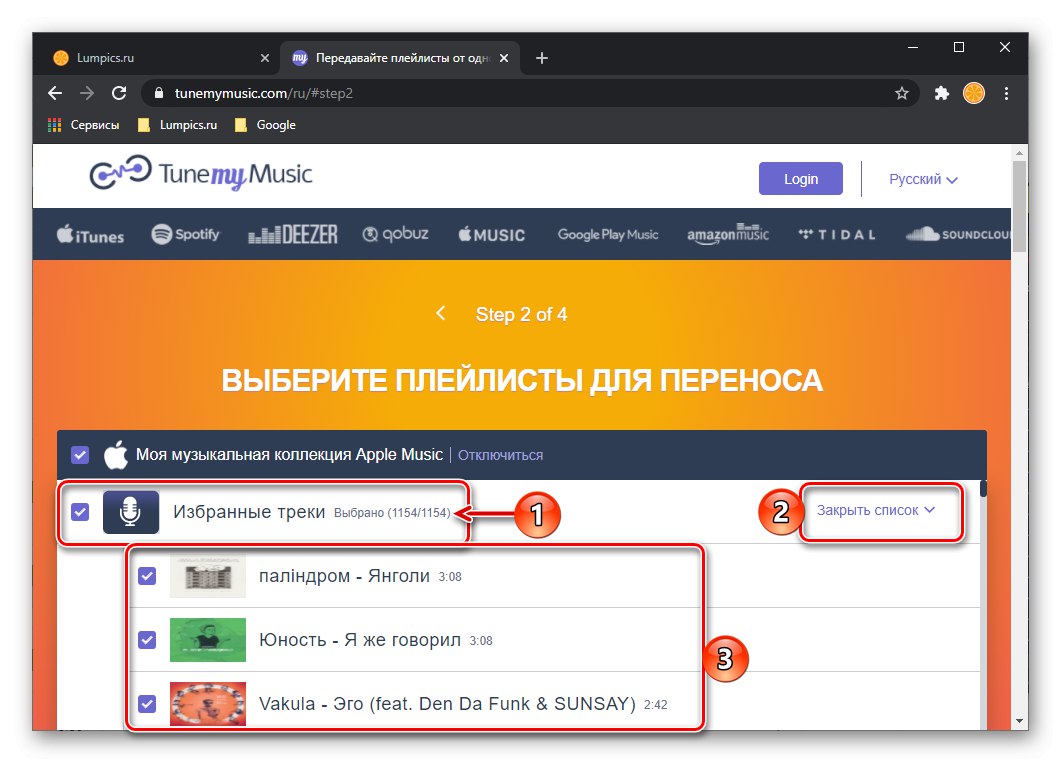Click the Login button
This screenshot has height=763, width=1061.
[800, 179]
